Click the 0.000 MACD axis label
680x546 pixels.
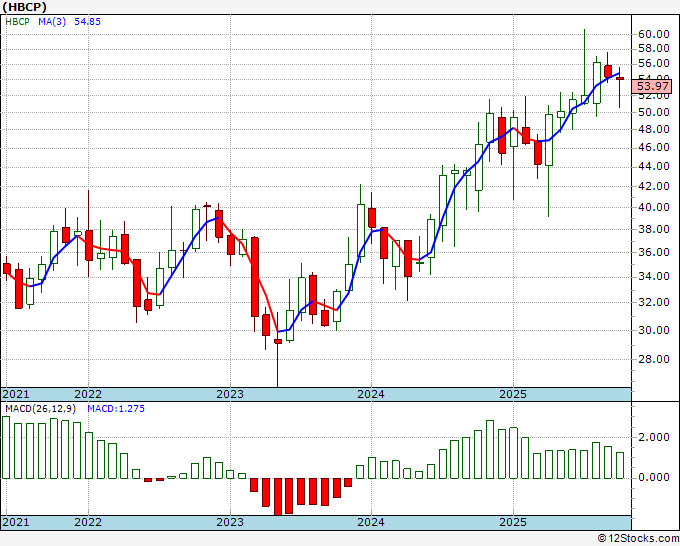point(654,477)
